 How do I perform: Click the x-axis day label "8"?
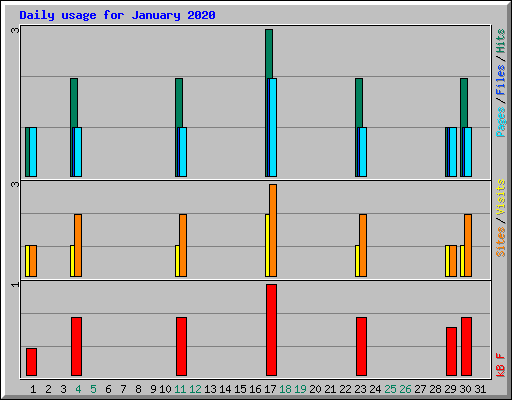tap(138, 389)
